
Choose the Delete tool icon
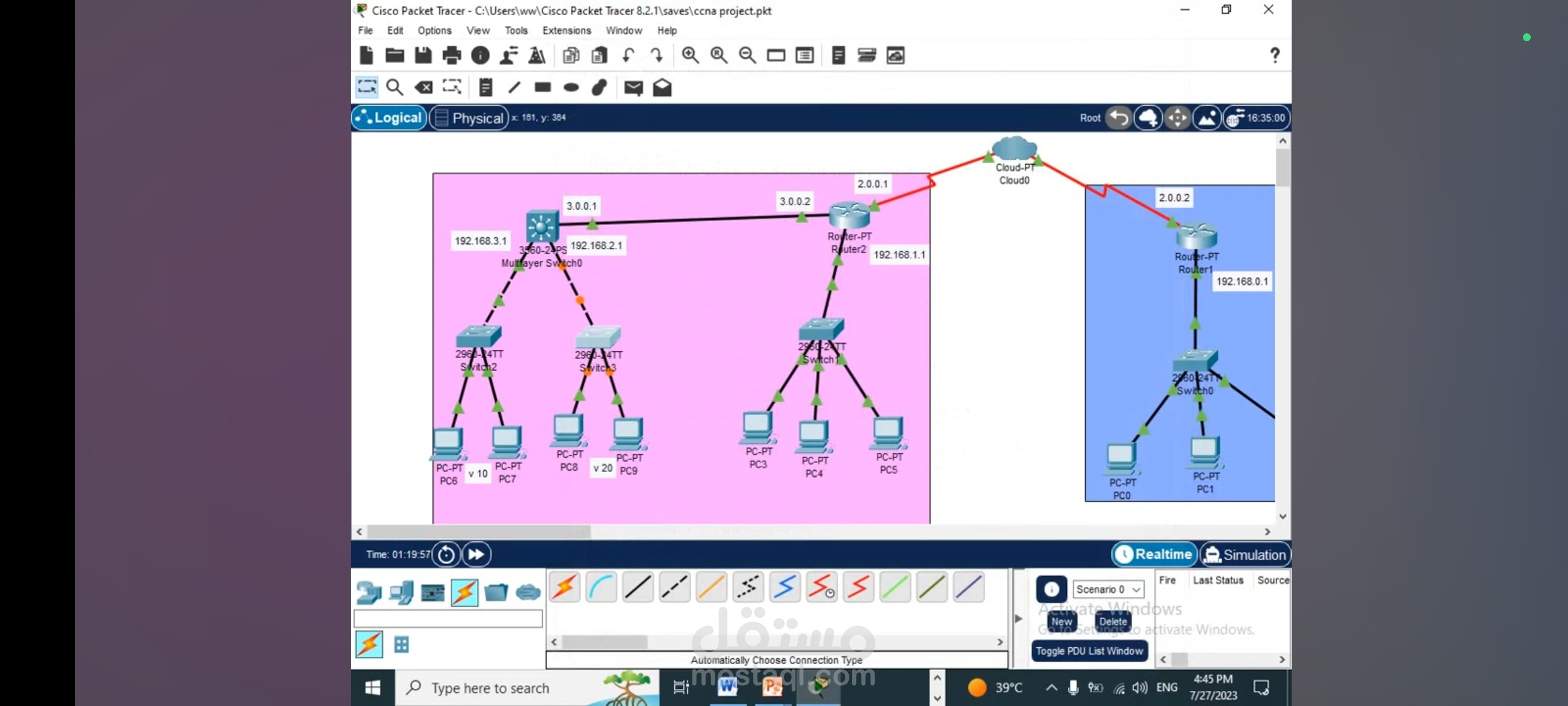(423, 87)
